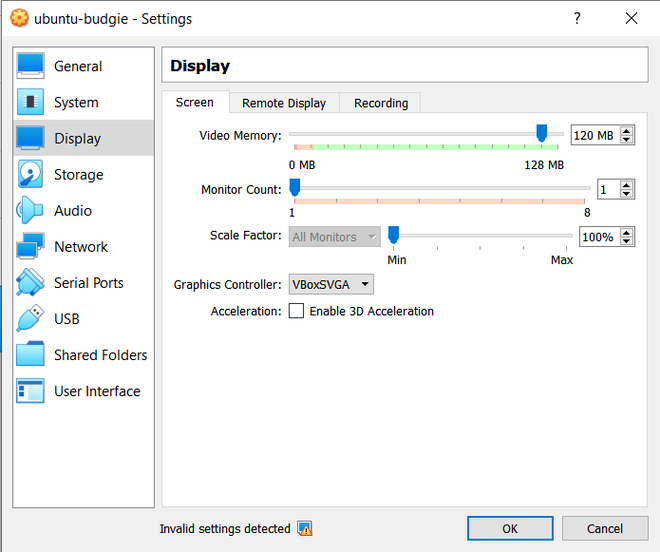The width and height of the screenshot is (660, 552).
Task: Click the 100% scale factor field
Action: click(600, 237)
